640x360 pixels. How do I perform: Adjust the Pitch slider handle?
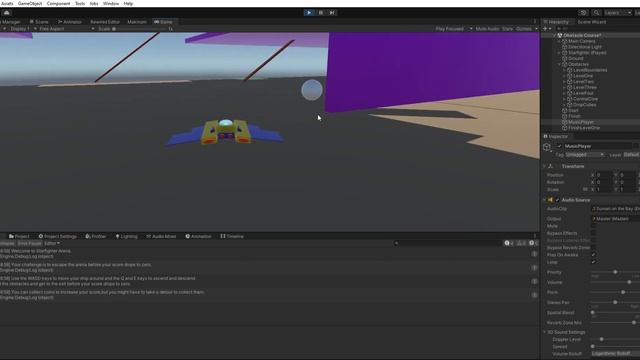623,292
